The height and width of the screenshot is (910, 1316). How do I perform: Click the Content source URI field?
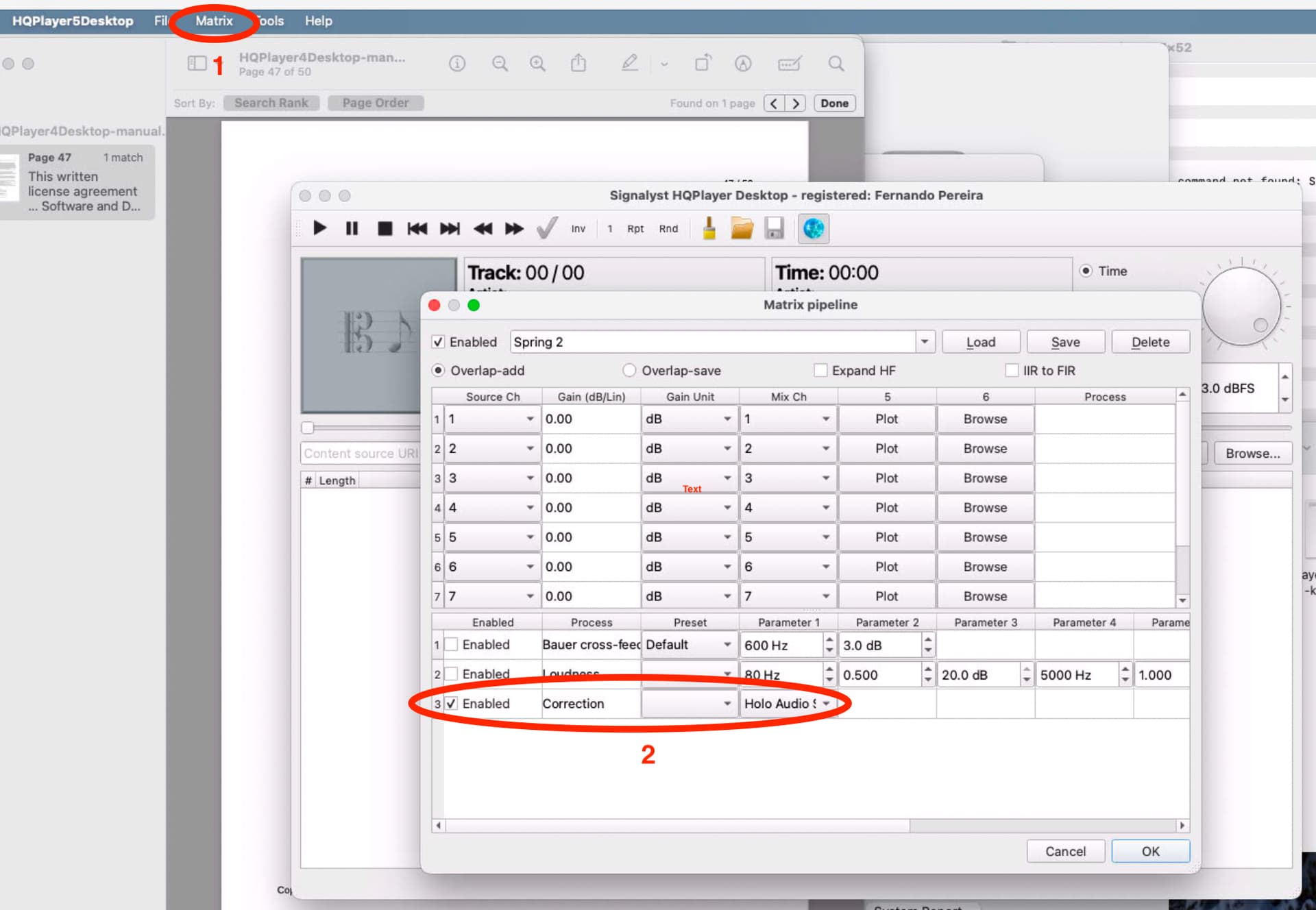pyautogui.click(x=361, y=453)
